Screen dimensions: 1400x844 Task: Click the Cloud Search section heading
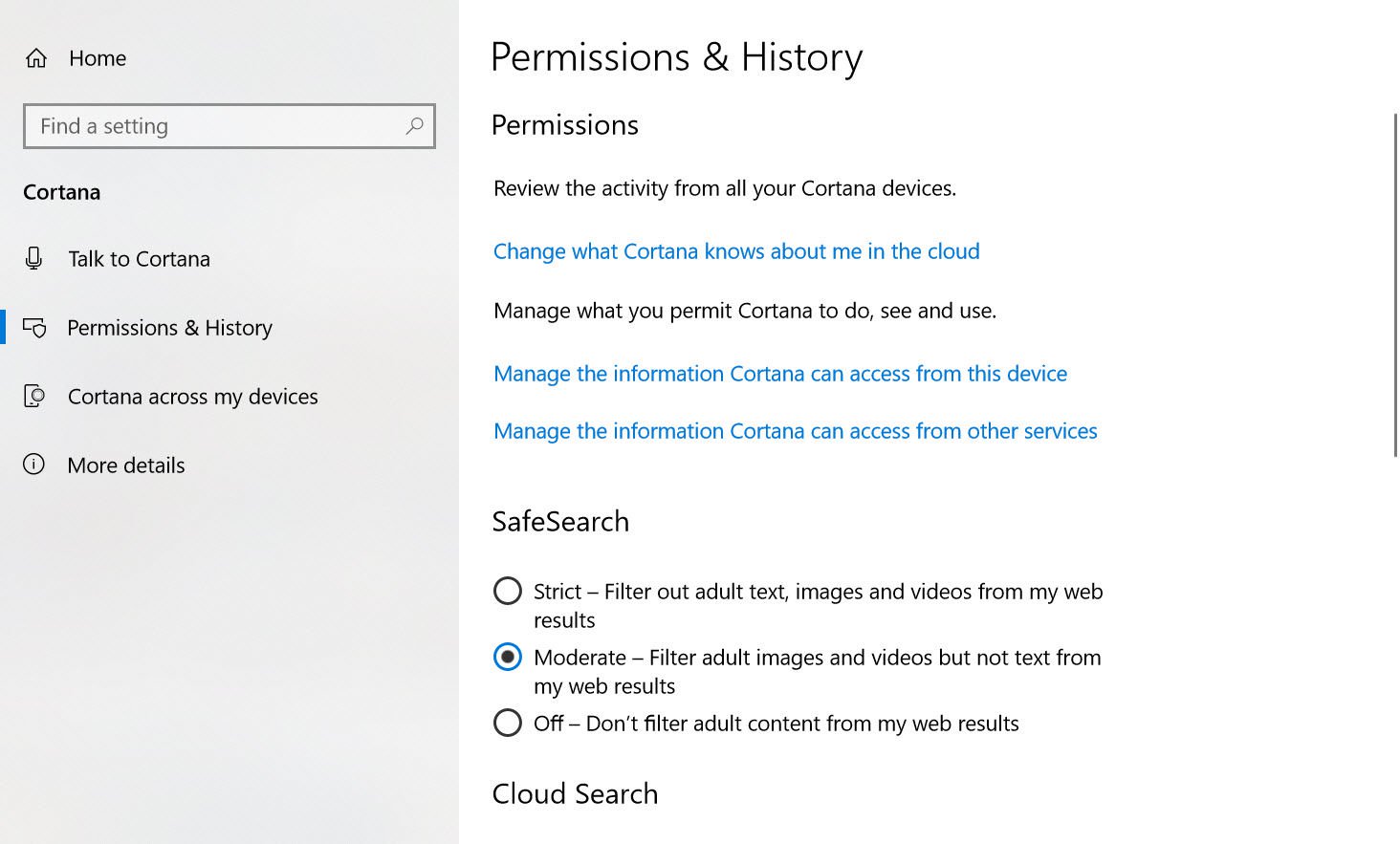575,793
